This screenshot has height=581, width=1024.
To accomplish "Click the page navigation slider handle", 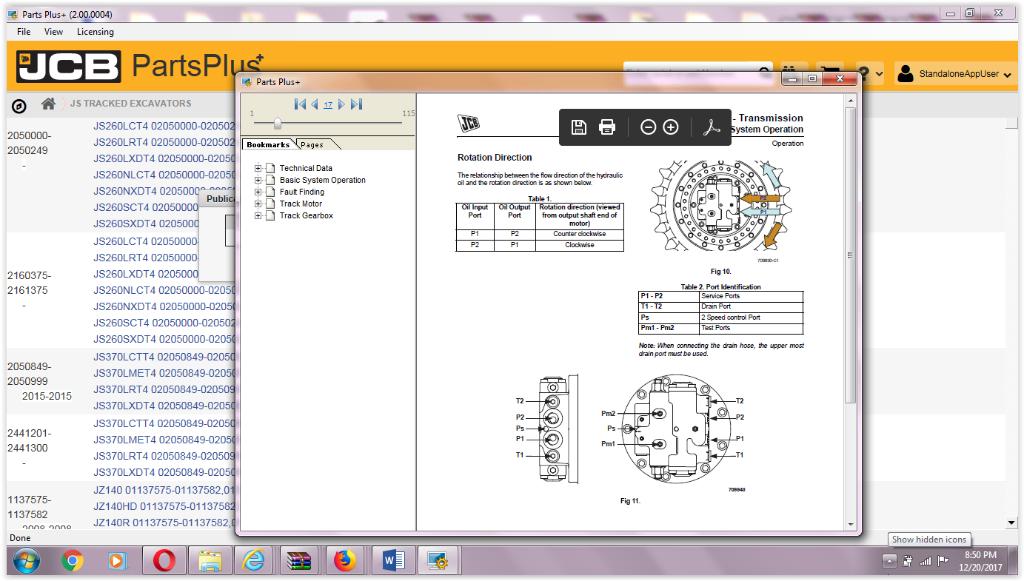I will click(278, 123).
